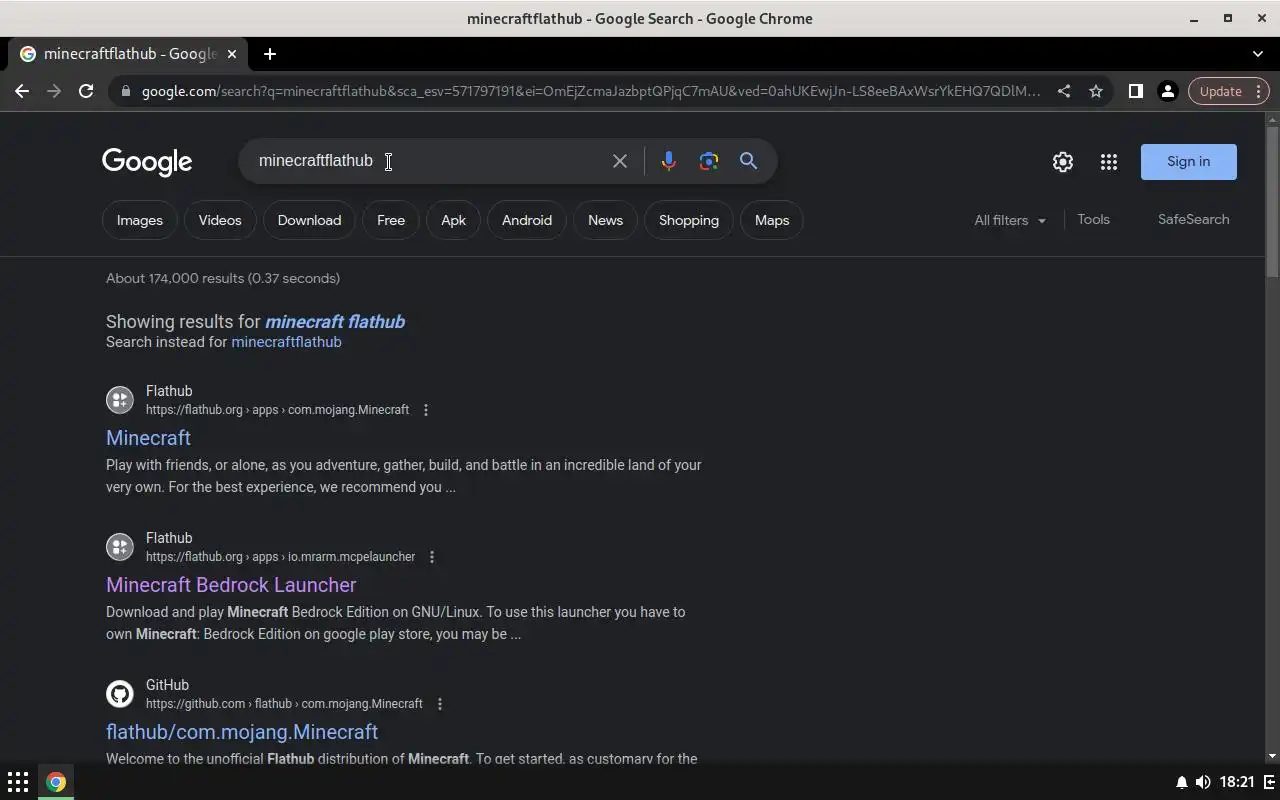Open Google apps grid
Image resolution: width=1280 pixels, height=800 pixels.
(1109, 162)
